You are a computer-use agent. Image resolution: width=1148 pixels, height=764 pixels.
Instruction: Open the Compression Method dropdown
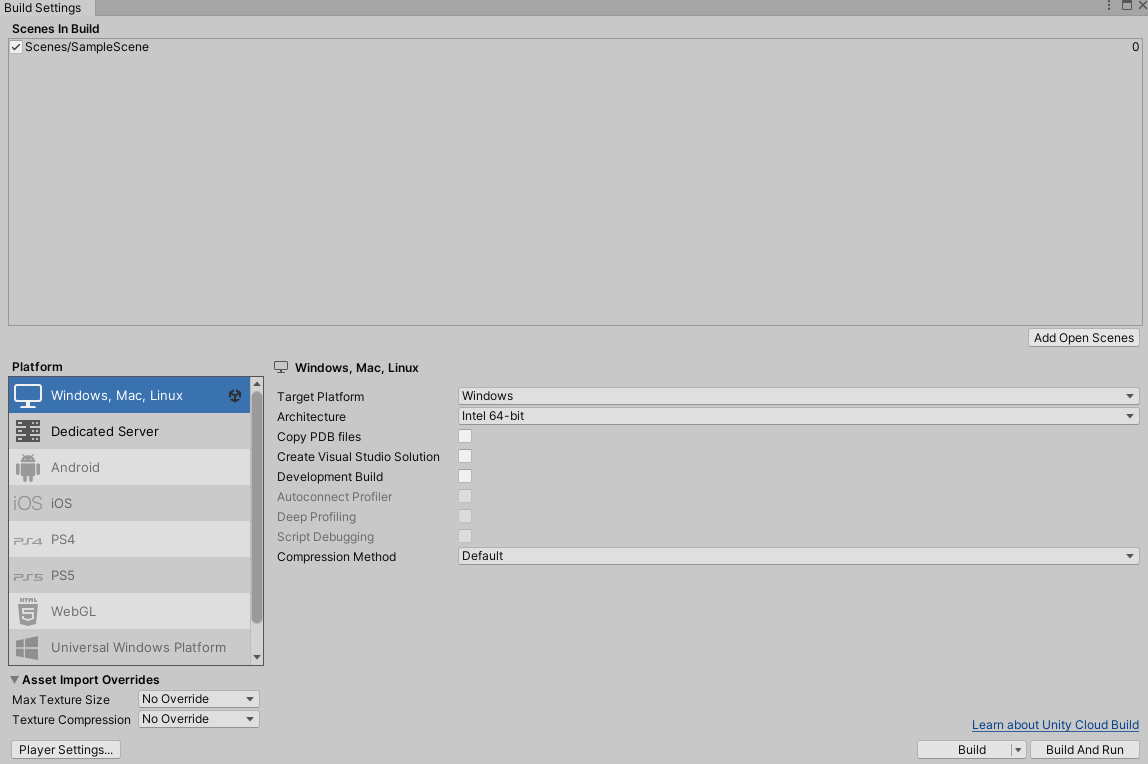point(798,556)
